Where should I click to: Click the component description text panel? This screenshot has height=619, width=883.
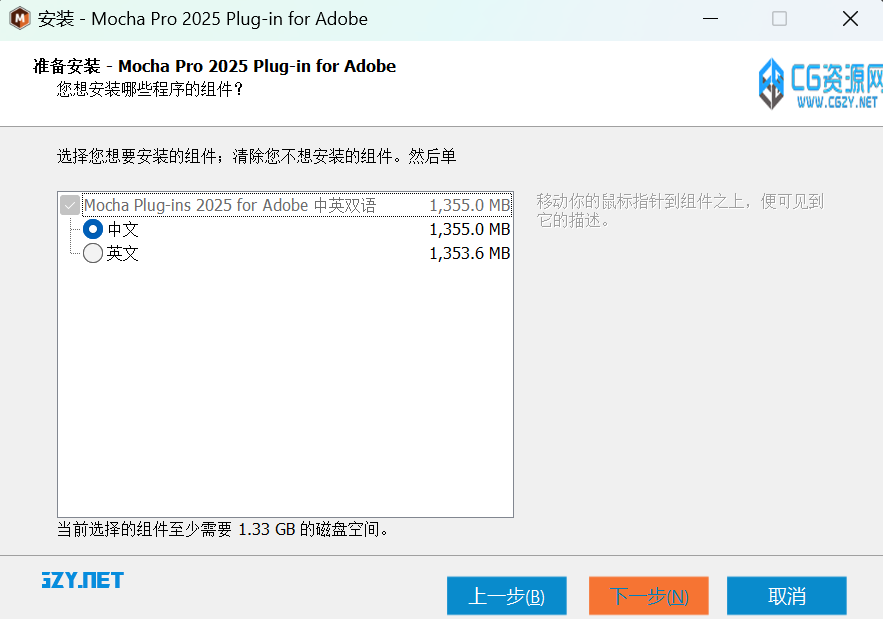(x=680, y=211)
